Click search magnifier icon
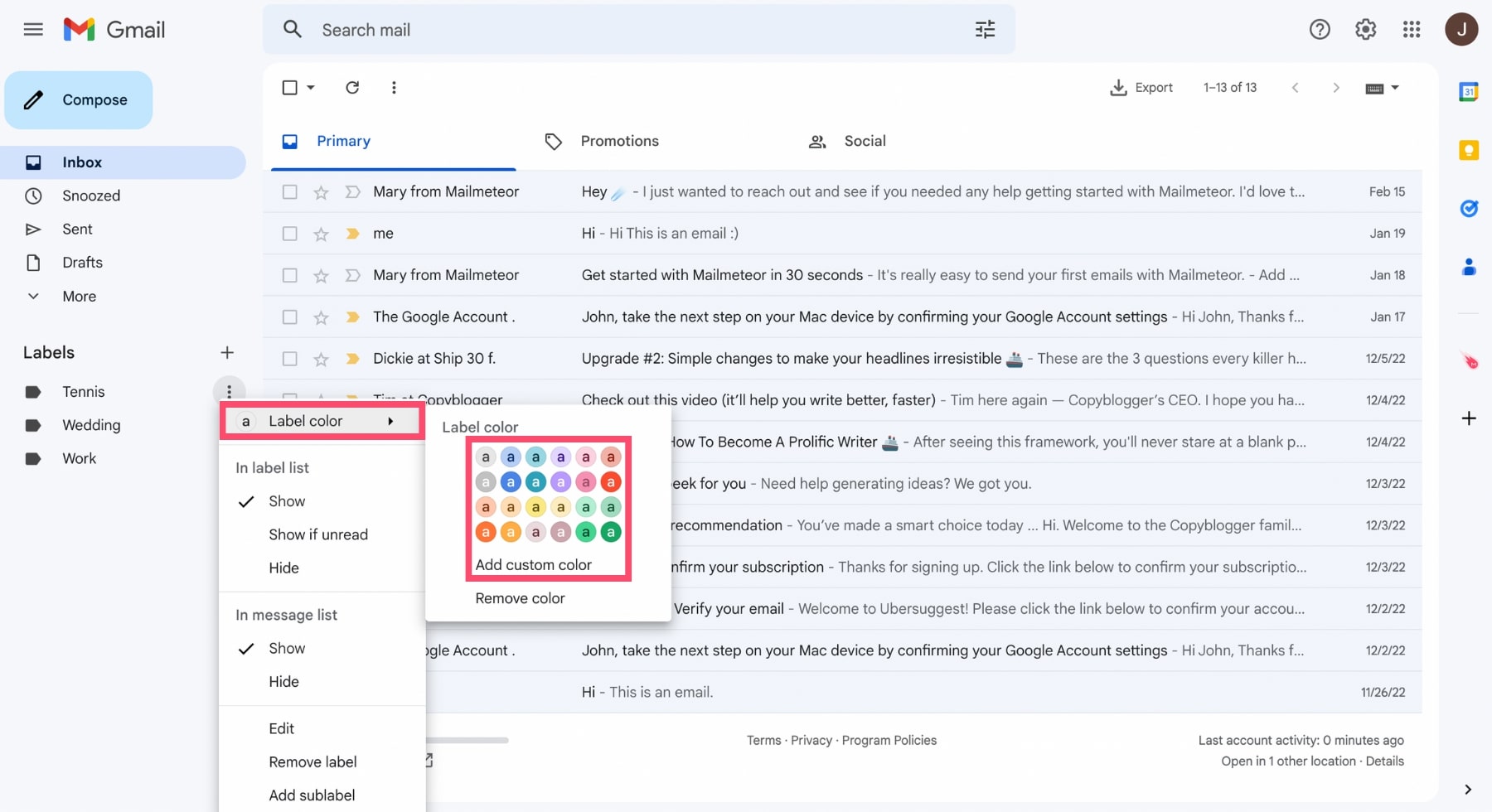Screen dimensions: 1492x812 [292, 30]
